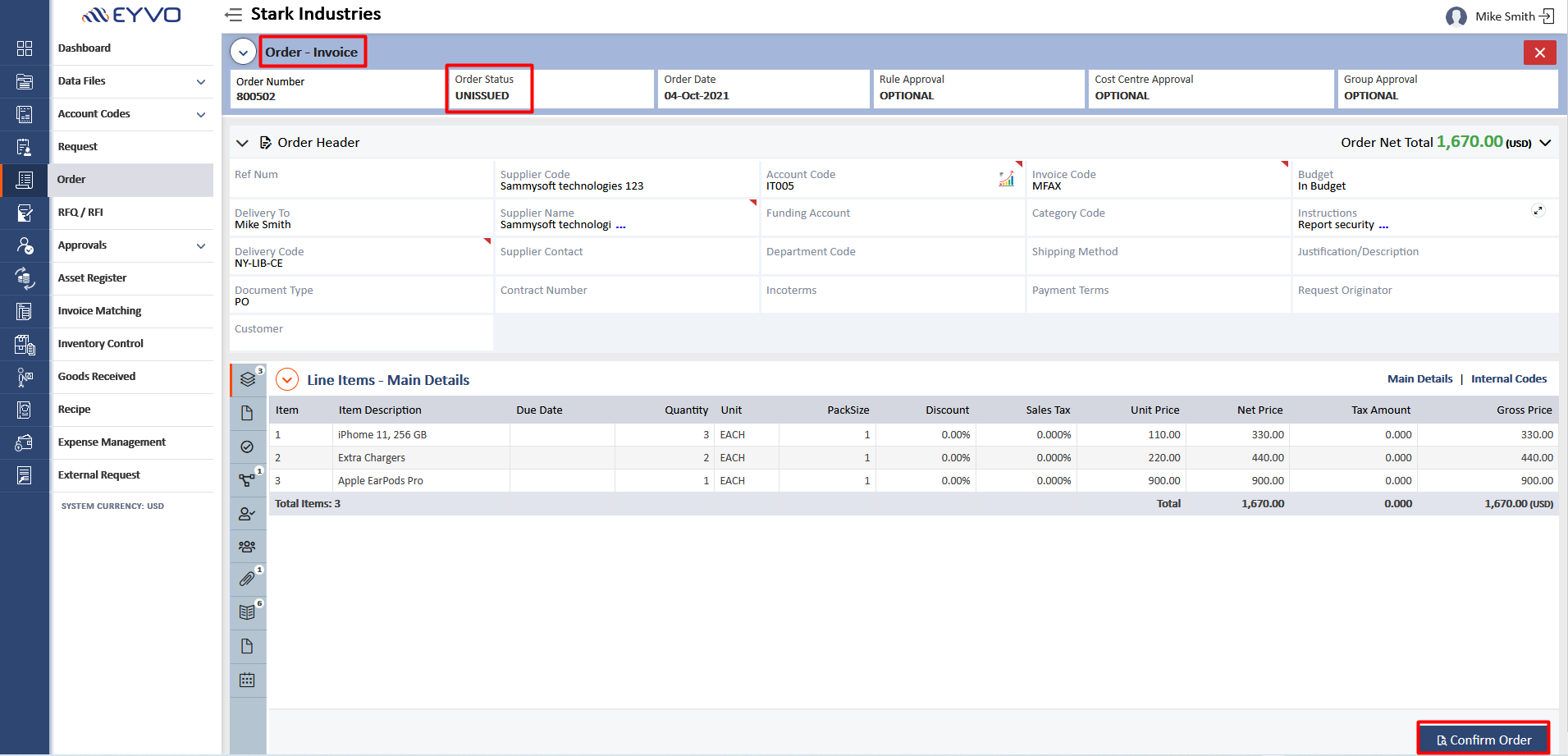This screenshot has width=1568, height=756.
Task: Click the External Request sidebar icon
Action: [25, 475]
